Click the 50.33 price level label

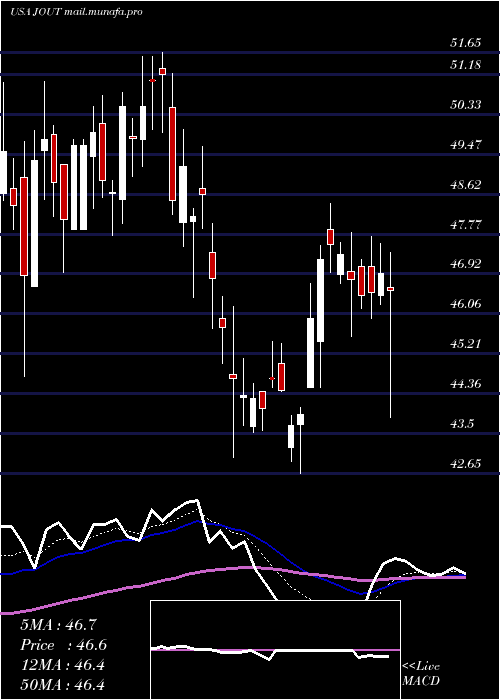point(465,105)
